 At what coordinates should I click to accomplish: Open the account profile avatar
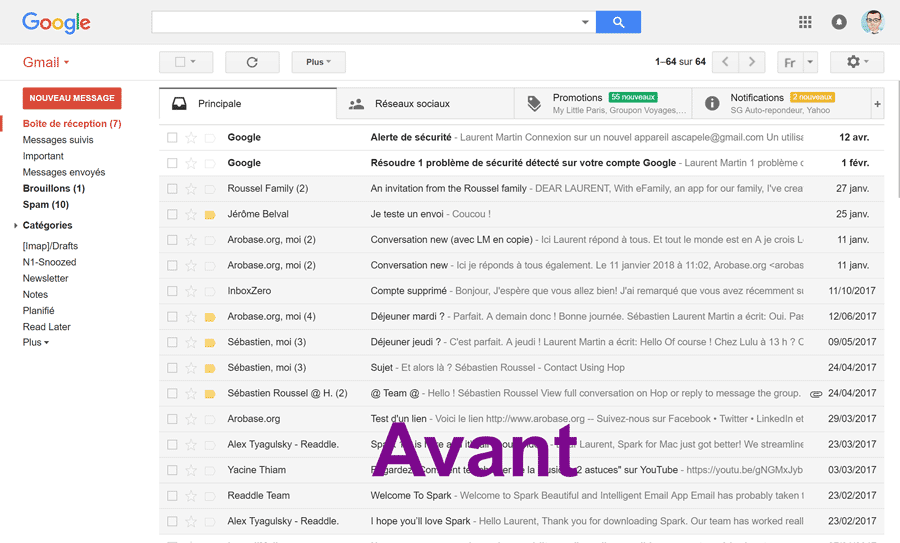coord(872,22)
